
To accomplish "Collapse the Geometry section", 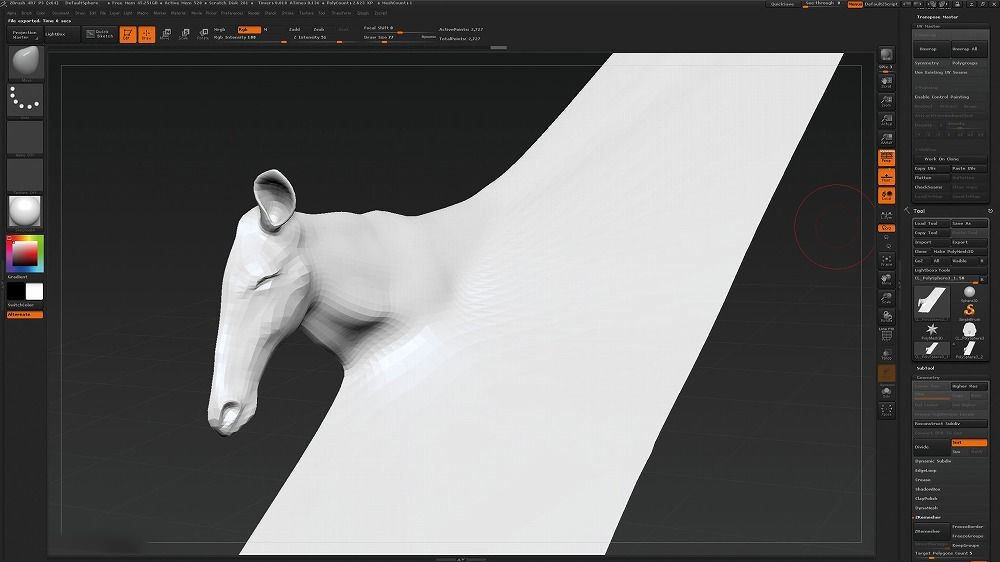I will point(928,378).
